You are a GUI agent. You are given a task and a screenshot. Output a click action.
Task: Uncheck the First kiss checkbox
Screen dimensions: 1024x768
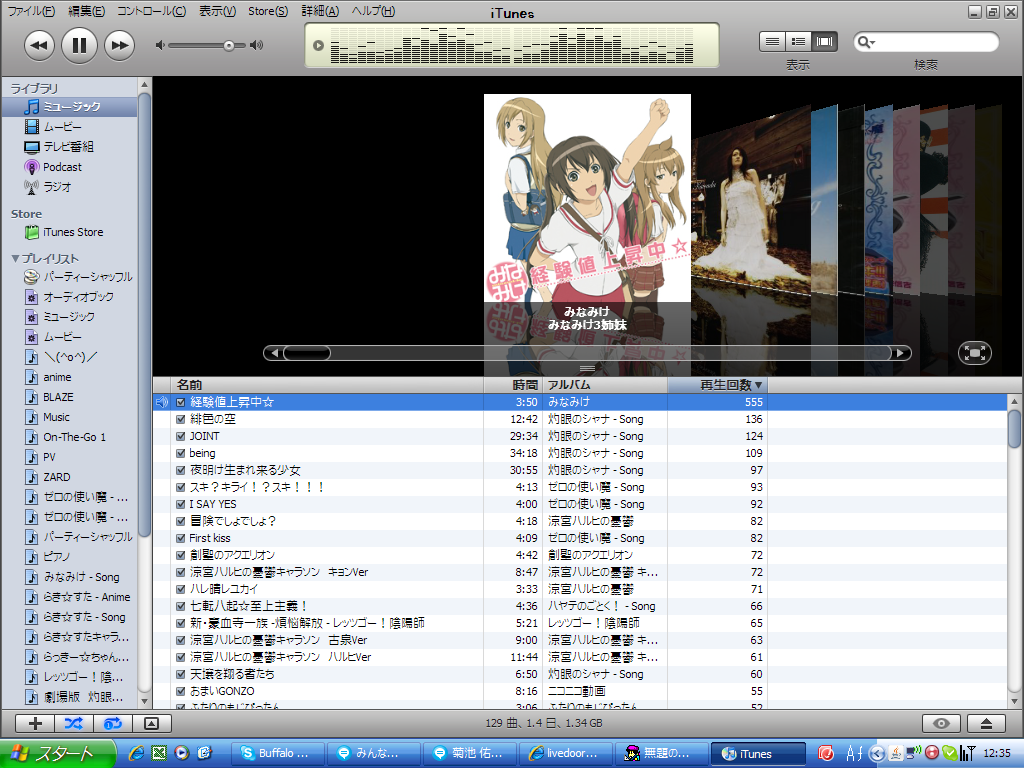(x=181, y=539)
